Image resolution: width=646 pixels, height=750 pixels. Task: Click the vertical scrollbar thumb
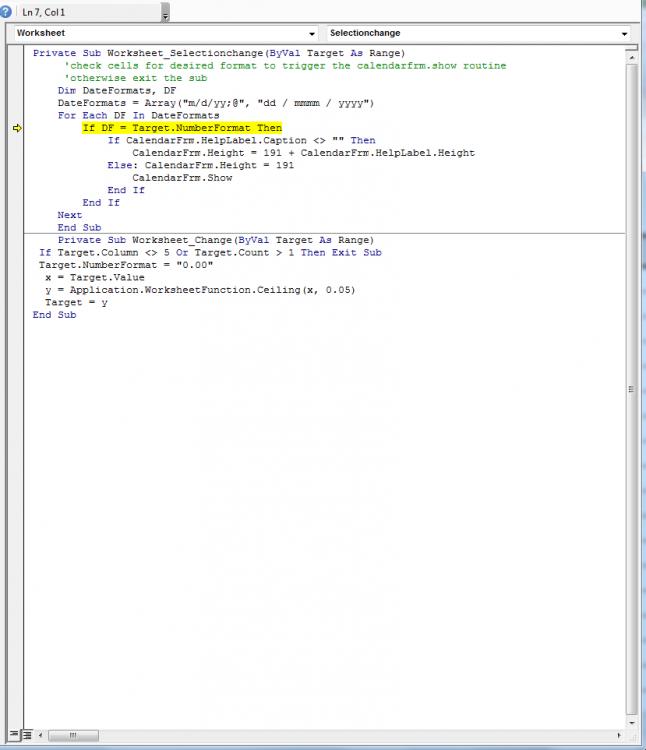632,389
